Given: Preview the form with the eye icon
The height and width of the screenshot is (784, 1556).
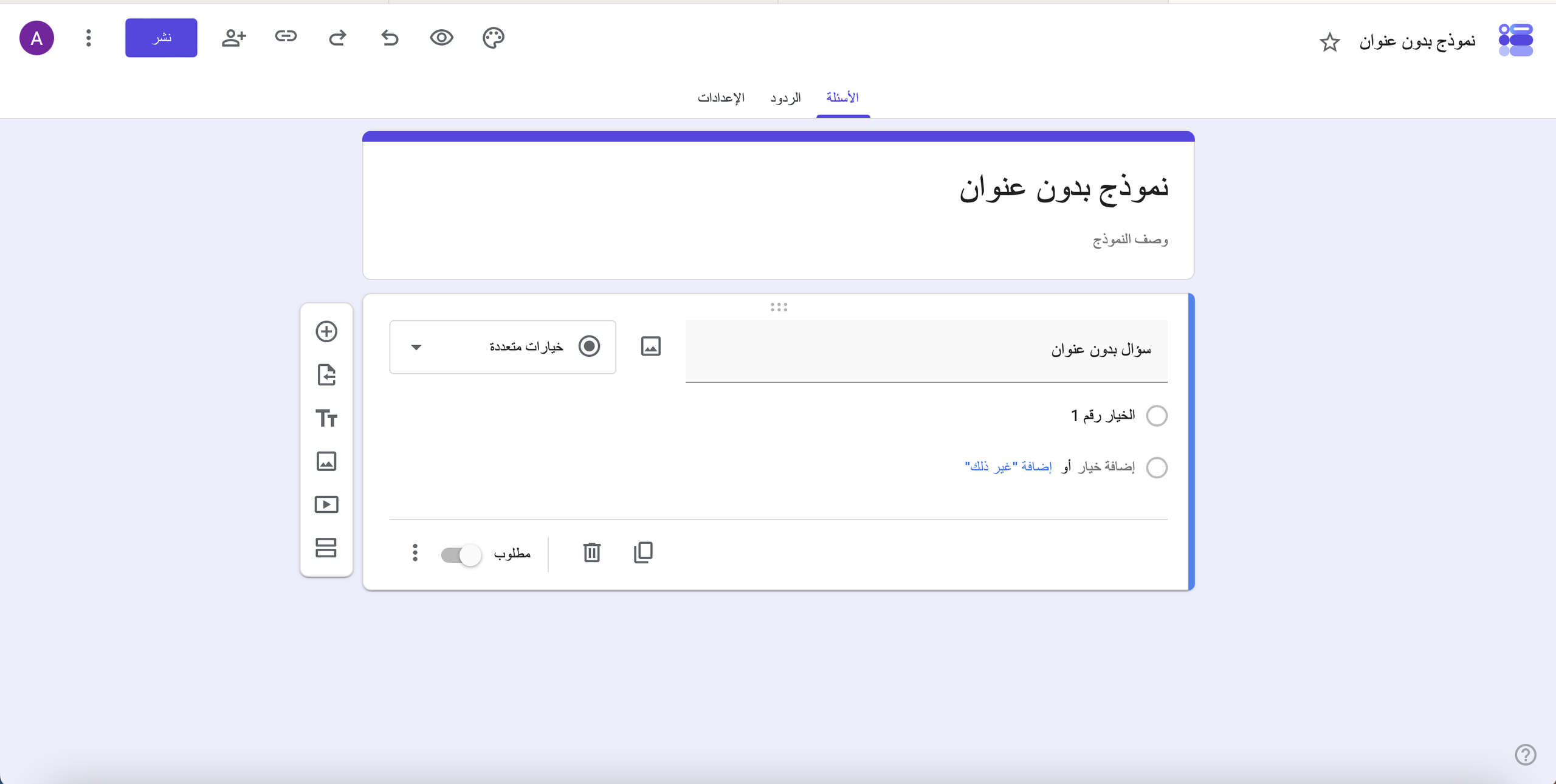Looking at the screenshot, I should click(441, 38).
